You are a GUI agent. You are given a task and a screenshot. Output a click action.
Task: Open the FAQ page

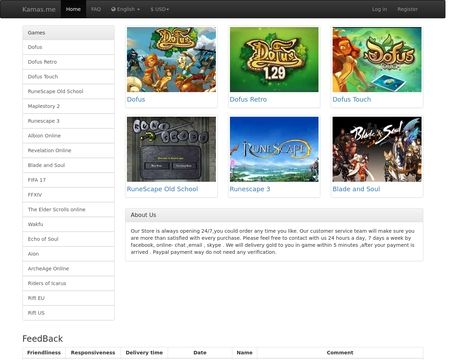pyautogui.click(x=96, y=9)
